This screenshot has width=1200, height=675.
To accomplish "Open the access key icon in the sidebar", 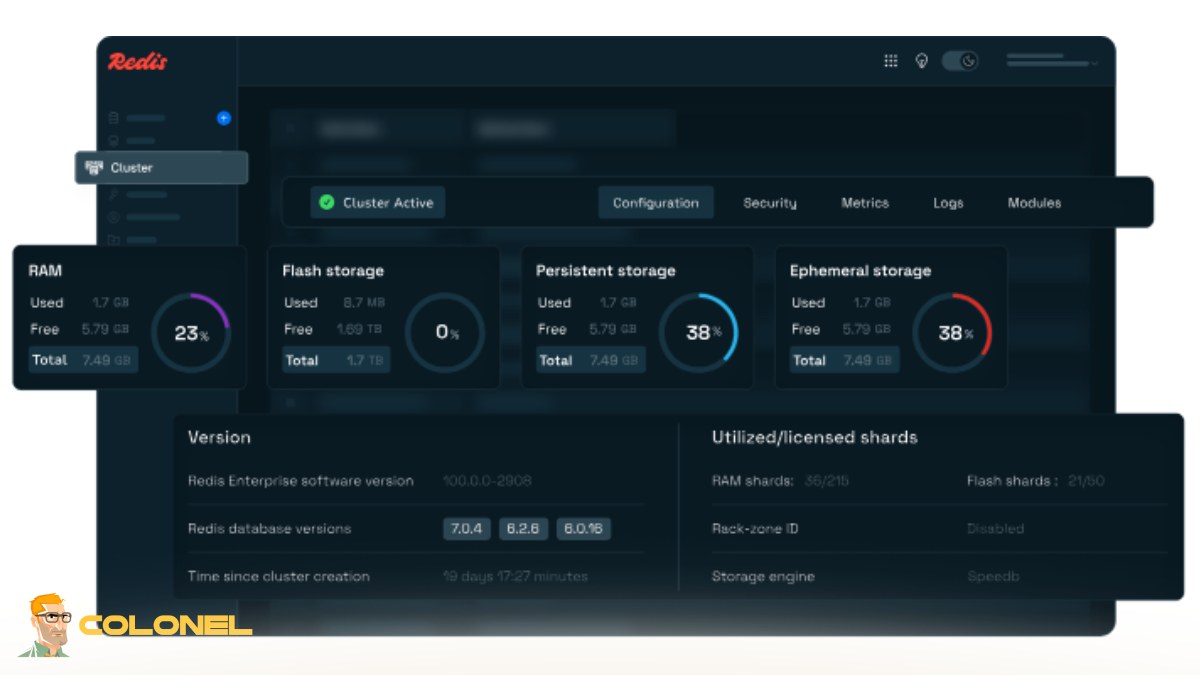I will [113, 192].
